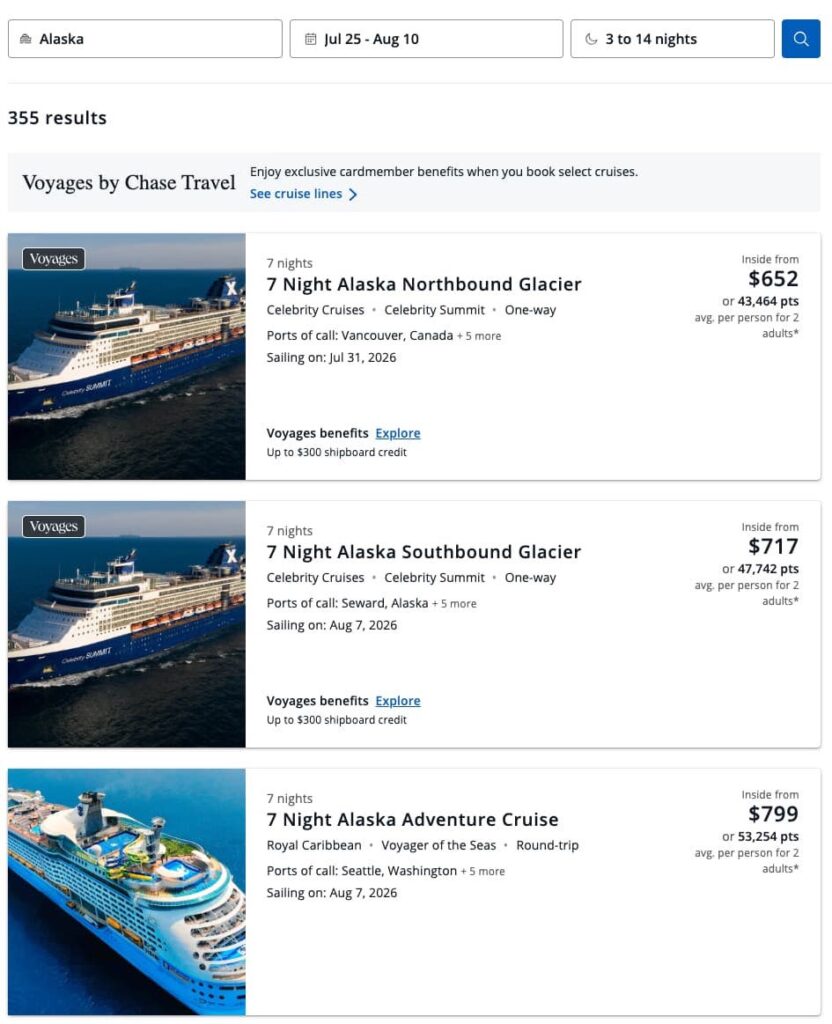Click the chevron arrow after See cruise lines
This screenshot has width=832, height=1024.
(352, 194)
